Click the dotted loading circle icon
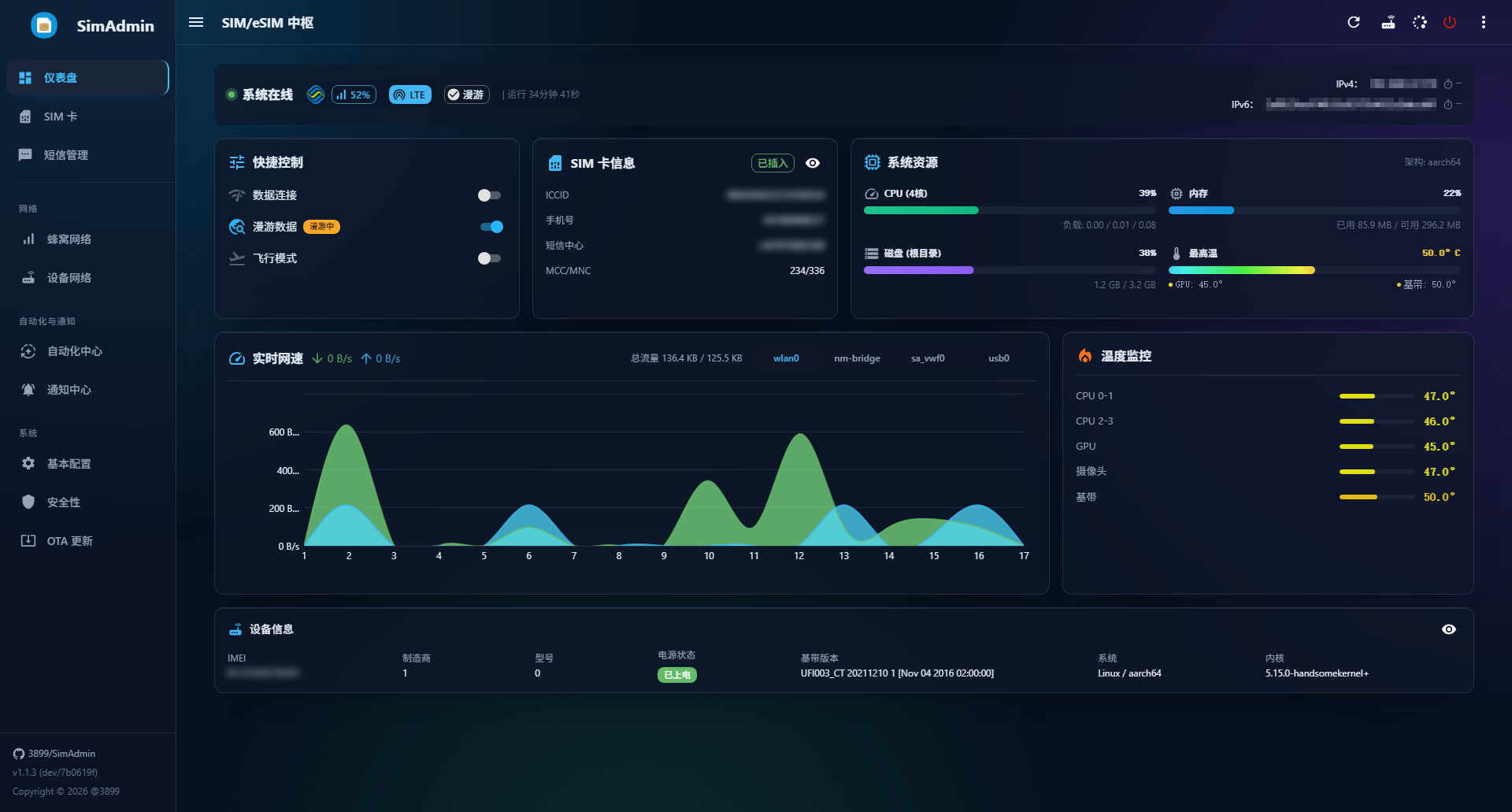Image resolution: width=1512 pixels, height=812 pixels. click(1420, 23)
